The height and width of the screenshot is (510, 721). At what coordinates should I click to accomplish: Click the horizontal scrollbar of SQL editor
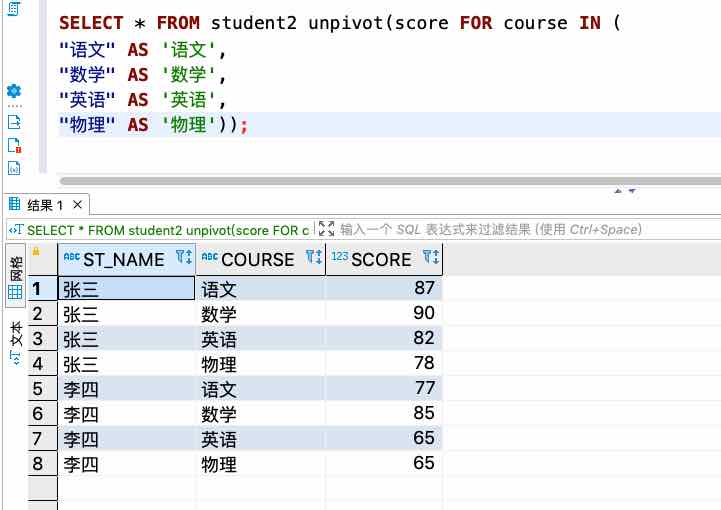390,181
